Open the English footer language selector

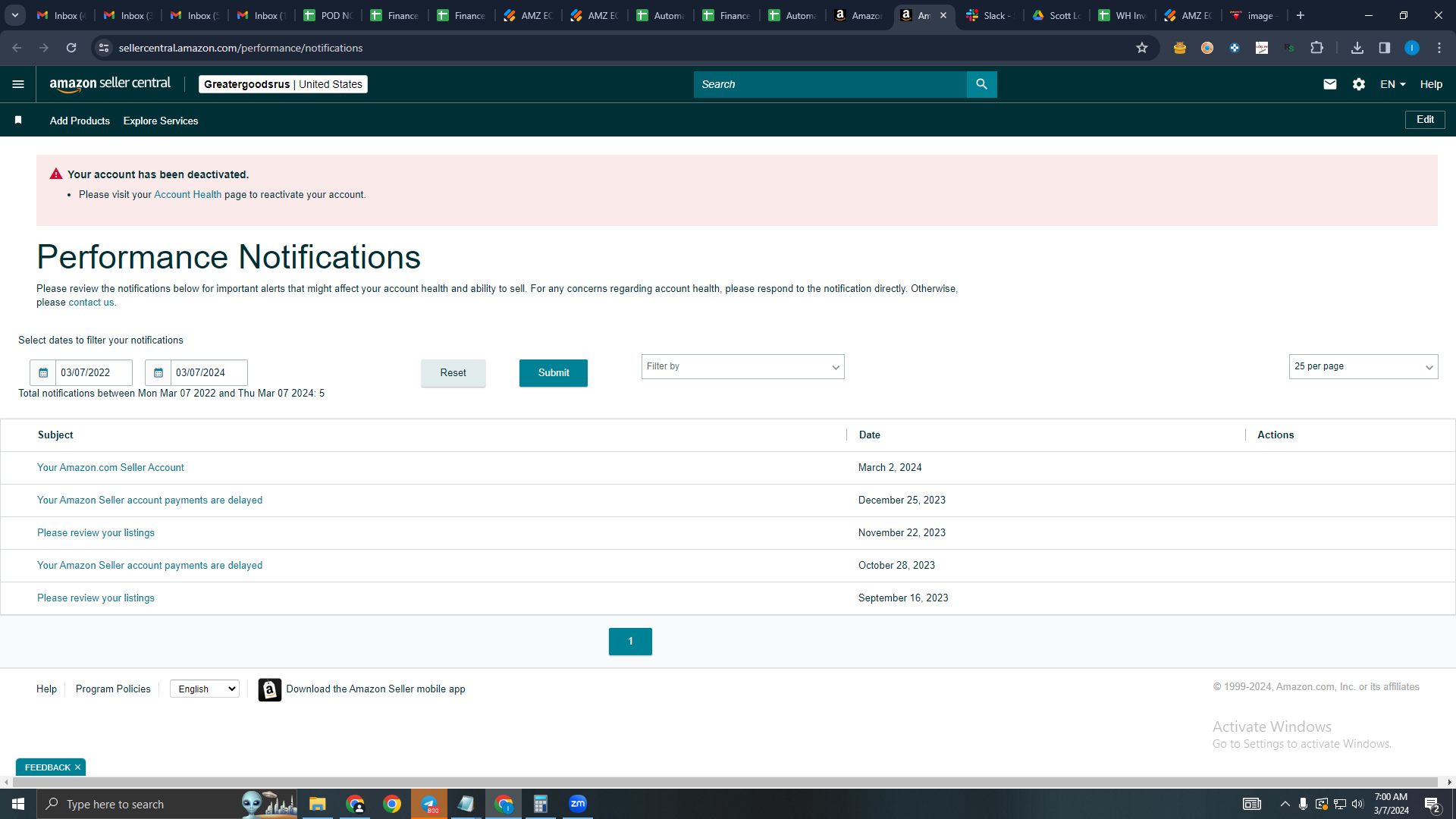[205, 689]
